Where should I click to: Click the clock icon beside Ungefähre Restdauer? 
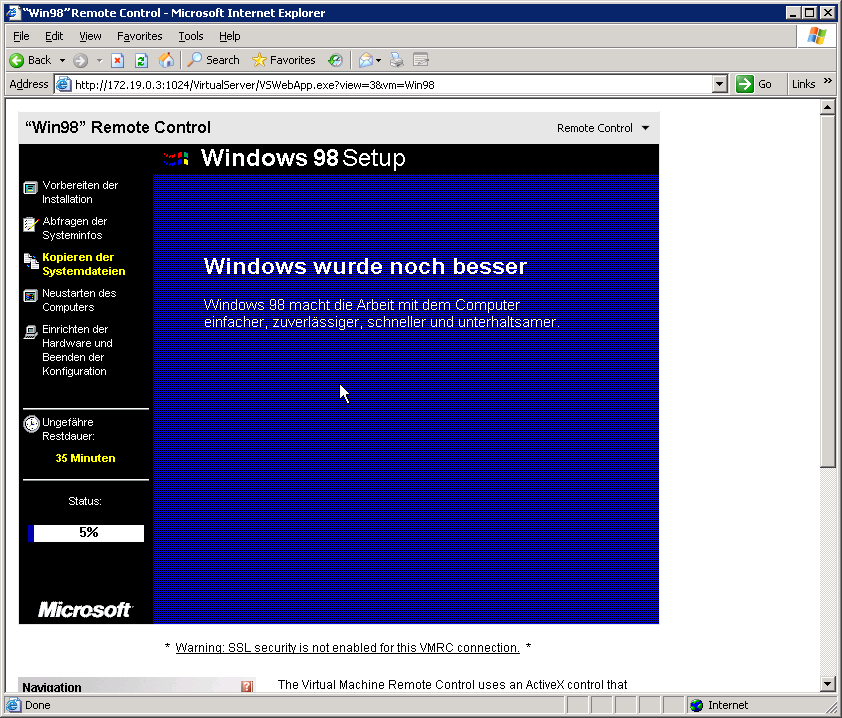click(31, 424)
